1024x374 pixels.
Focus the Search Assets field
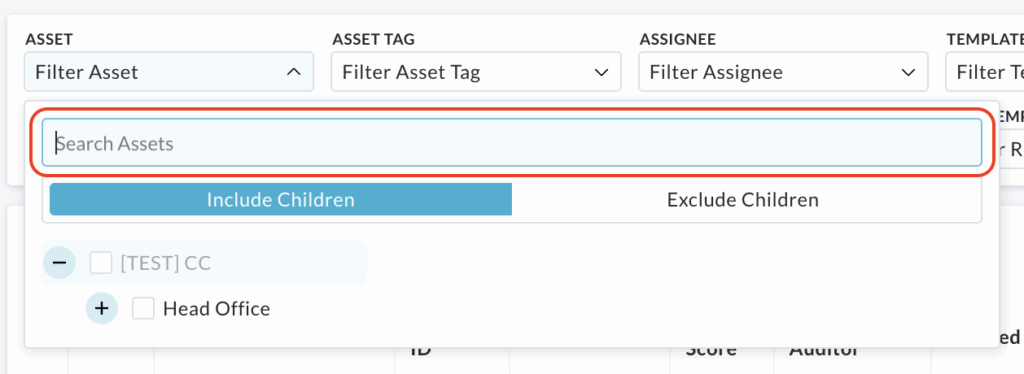(512, 143)
